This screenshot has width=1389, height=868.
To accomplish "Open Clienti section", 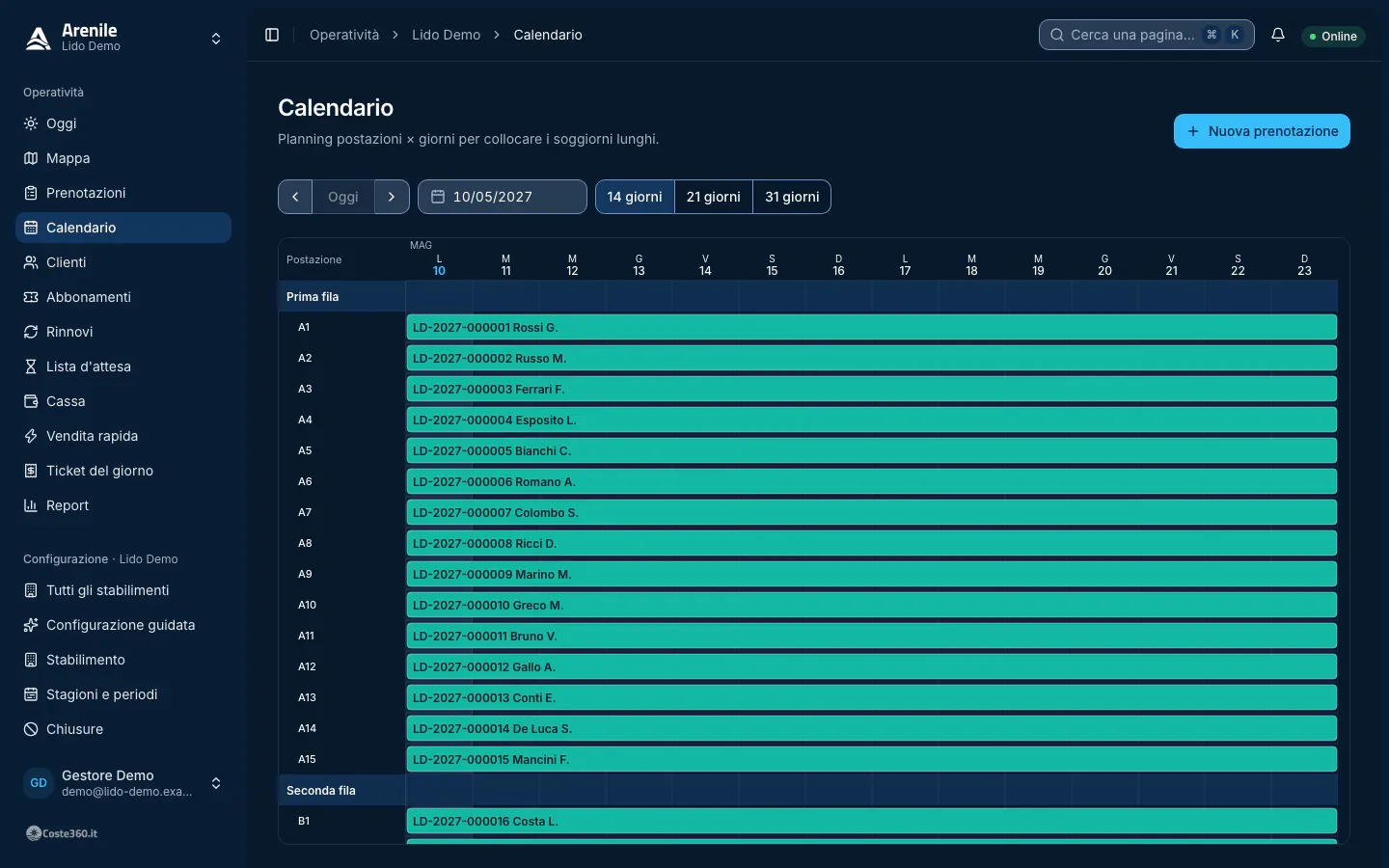I will click(x=123, y=262).
